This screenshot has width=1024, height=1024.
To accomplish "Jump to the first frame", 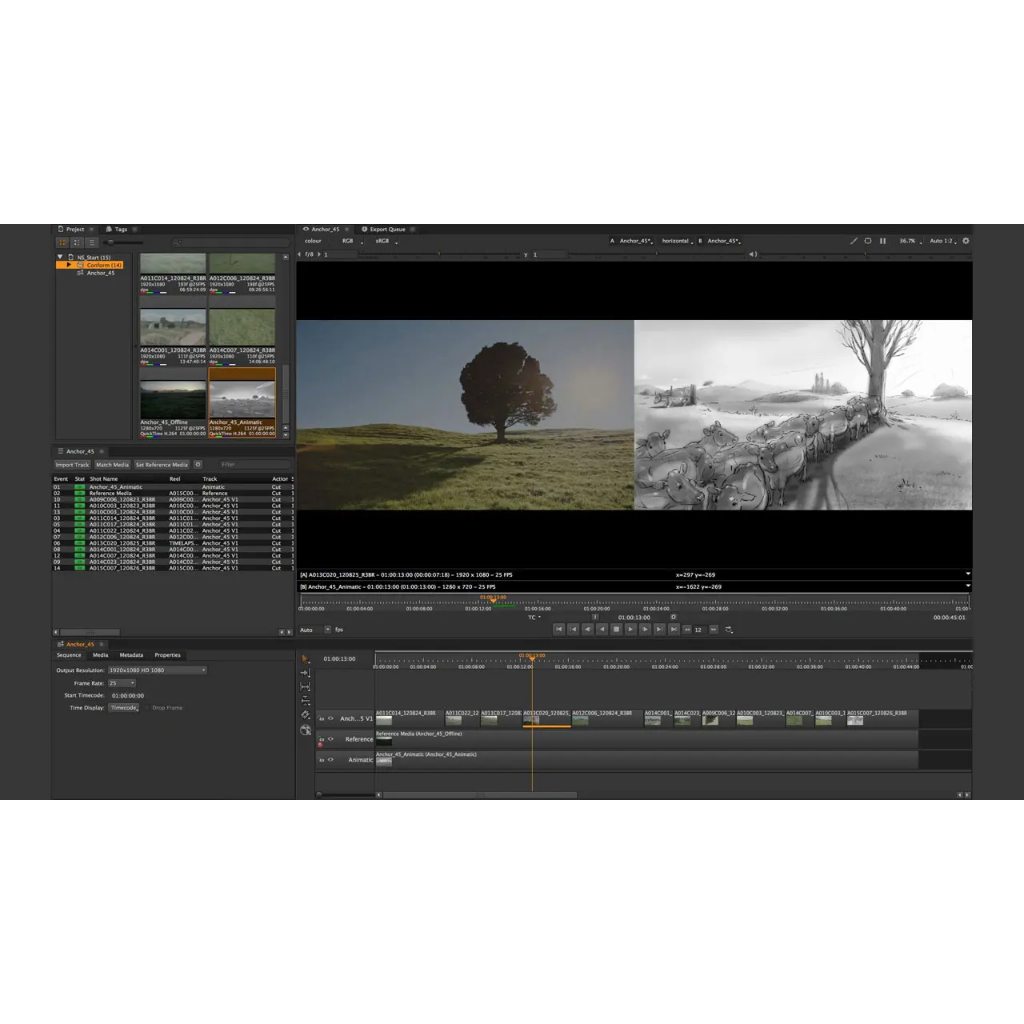I will click(x=559, y=629).
